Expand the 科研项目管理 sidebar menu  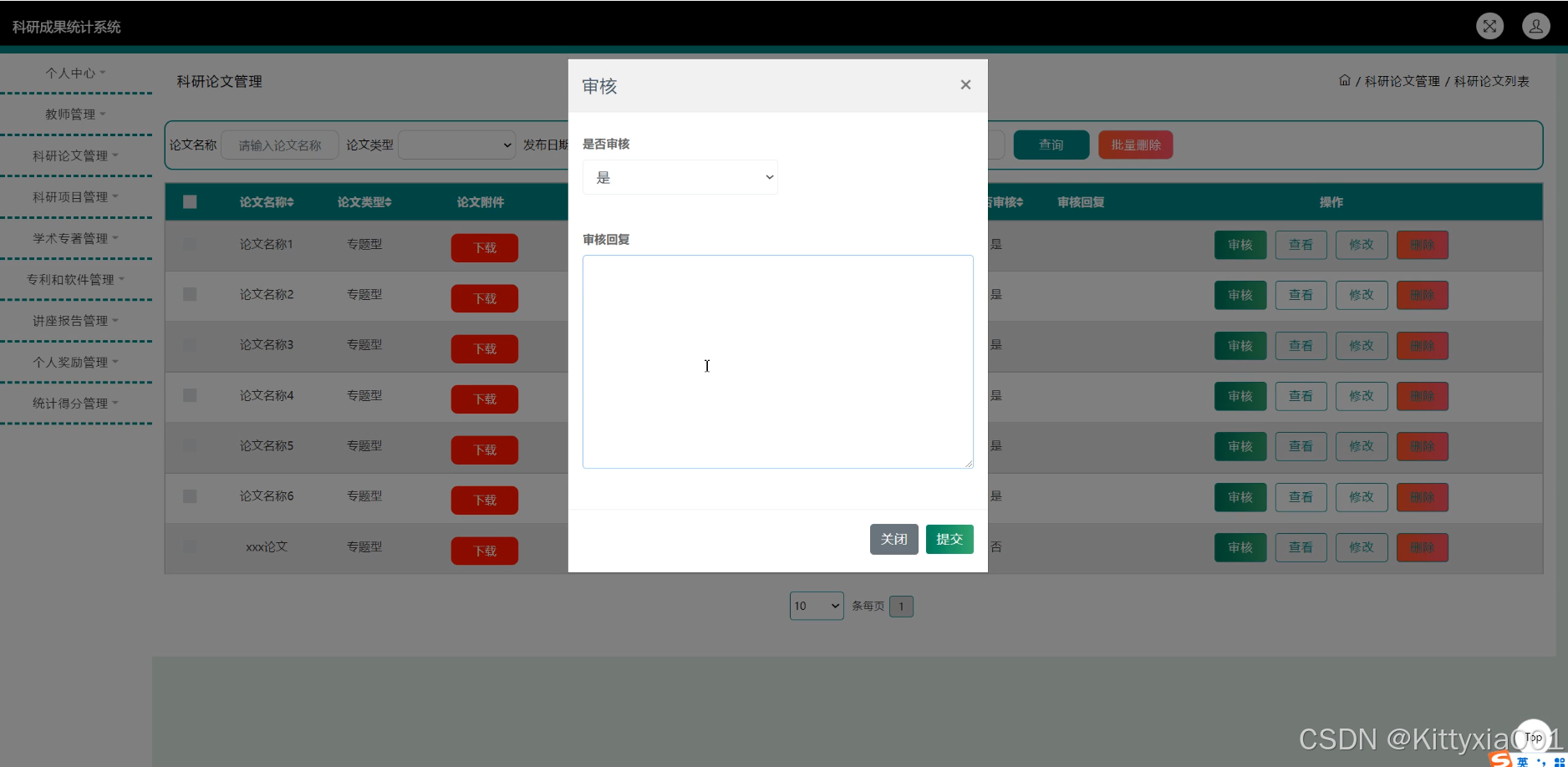[x=75, y=196]
